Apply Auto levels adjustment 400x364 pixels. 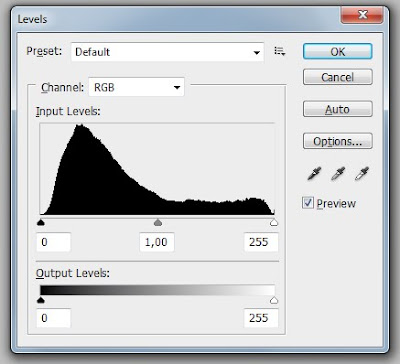pyautogui.click(x=337, y=109)
